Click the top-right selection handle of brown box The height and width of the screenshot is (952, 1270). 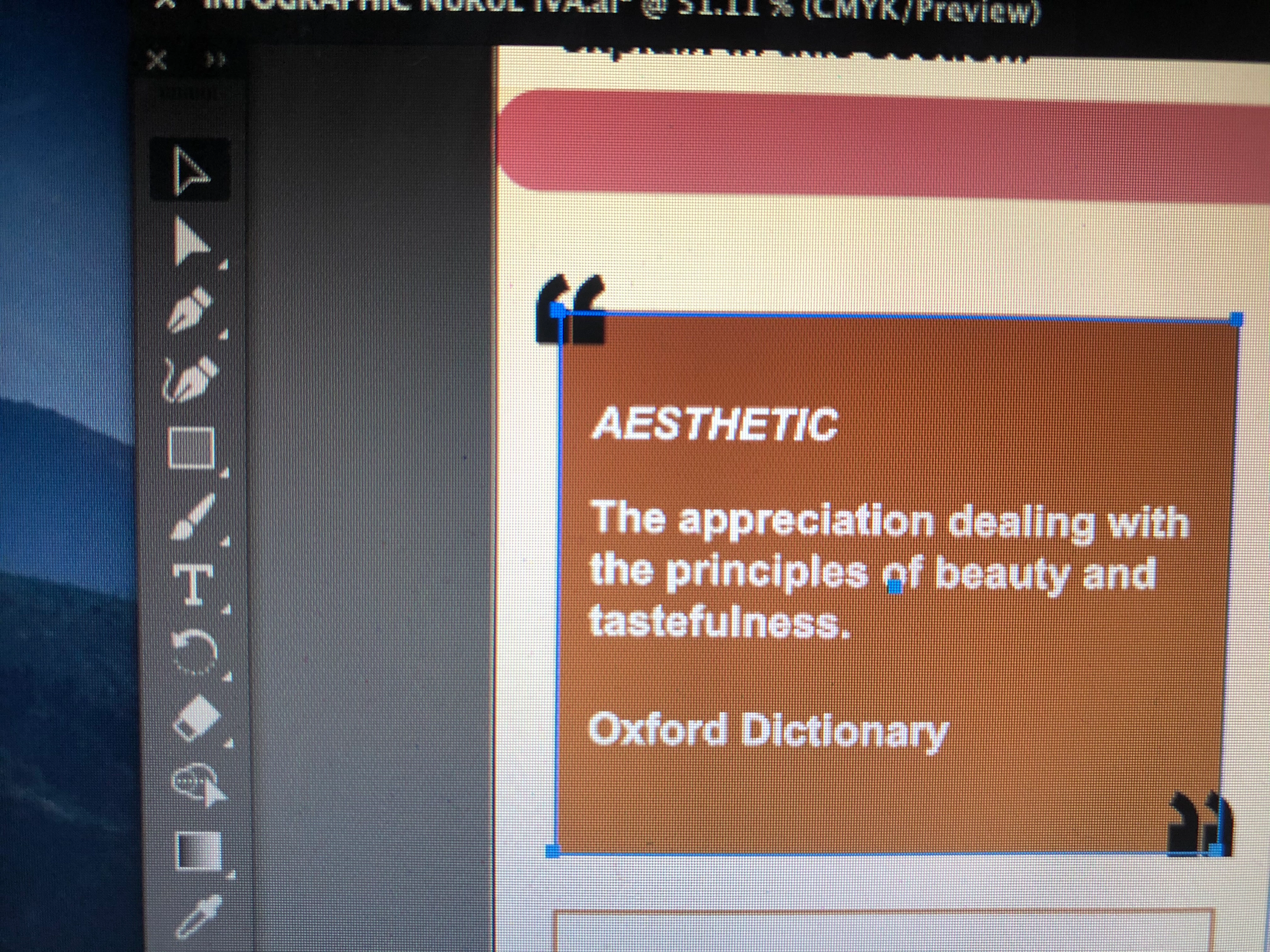point(1237,319)
